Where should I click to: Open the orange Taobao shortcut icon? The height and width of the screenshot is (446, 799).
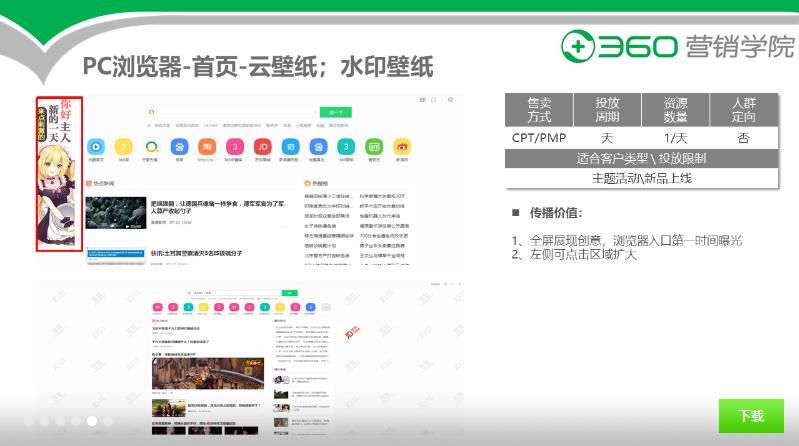point(207,147)
